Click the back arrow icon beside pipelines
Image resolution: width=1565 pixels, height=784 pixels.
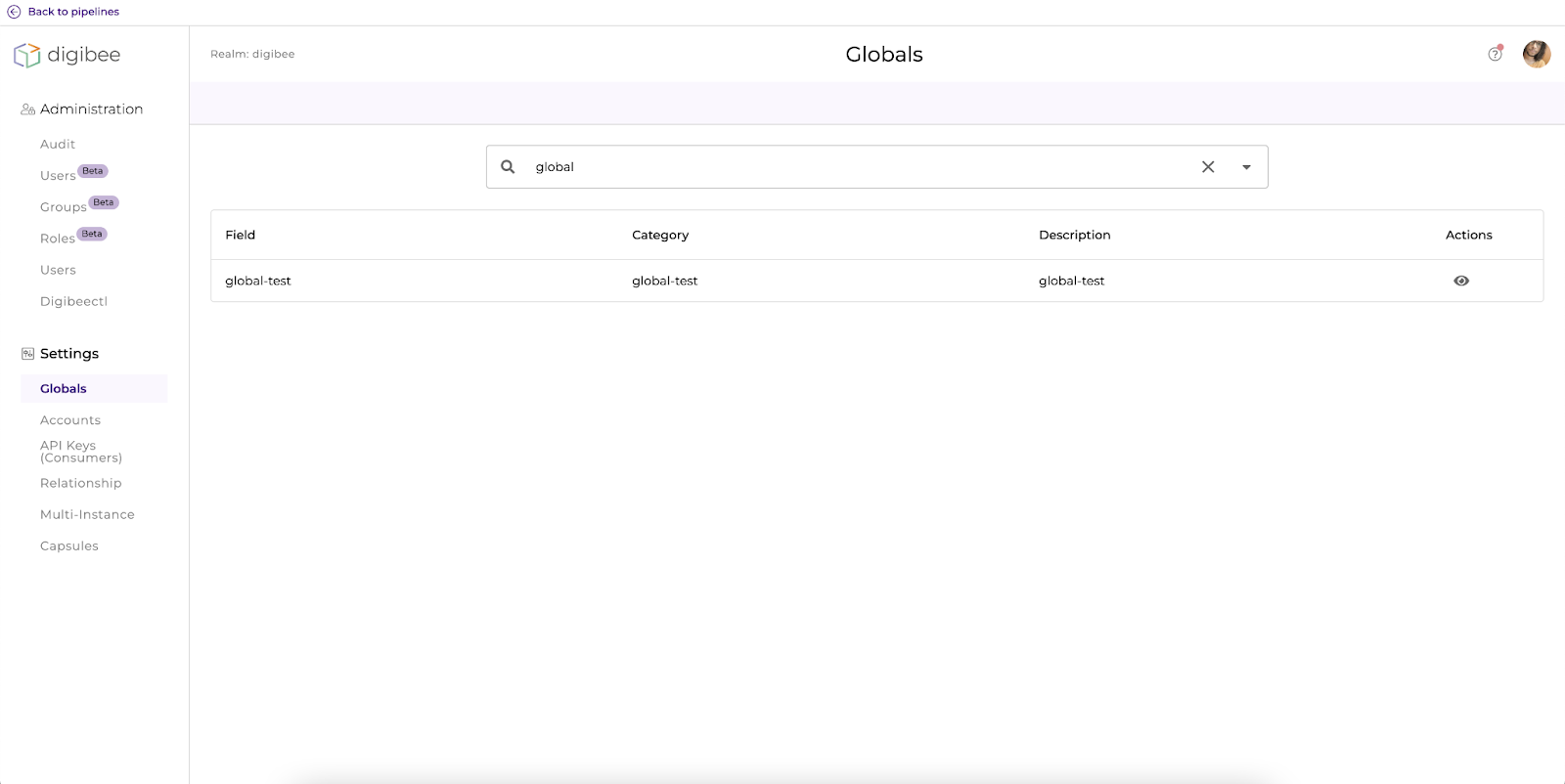pos(14,12)
